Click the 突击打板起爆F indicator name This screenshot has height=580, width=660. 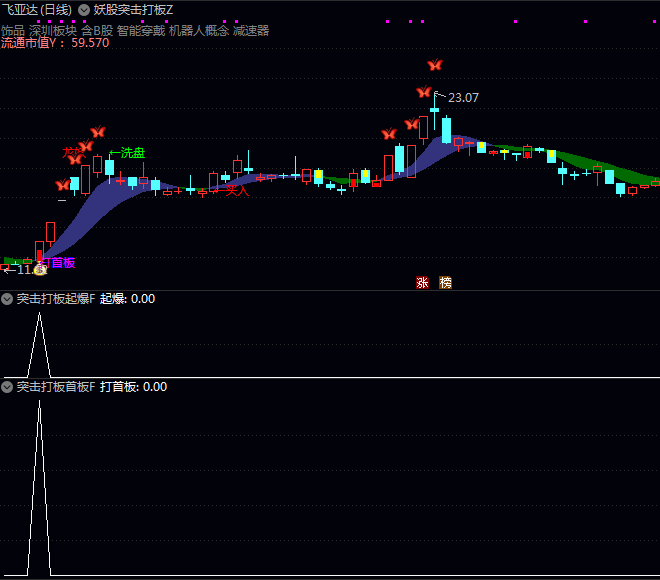click(x=56, y=299)
